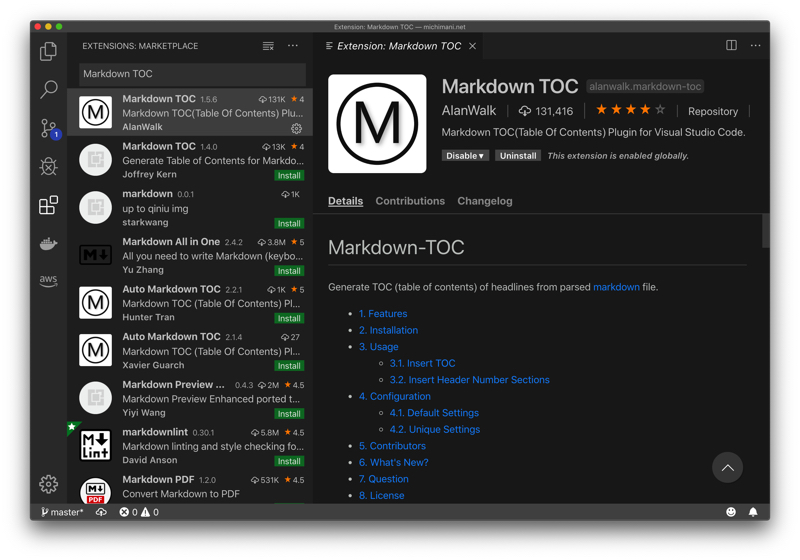Click the Markdown TOC search field
This screenshot has height=560, width=800.
pos(192,74)
